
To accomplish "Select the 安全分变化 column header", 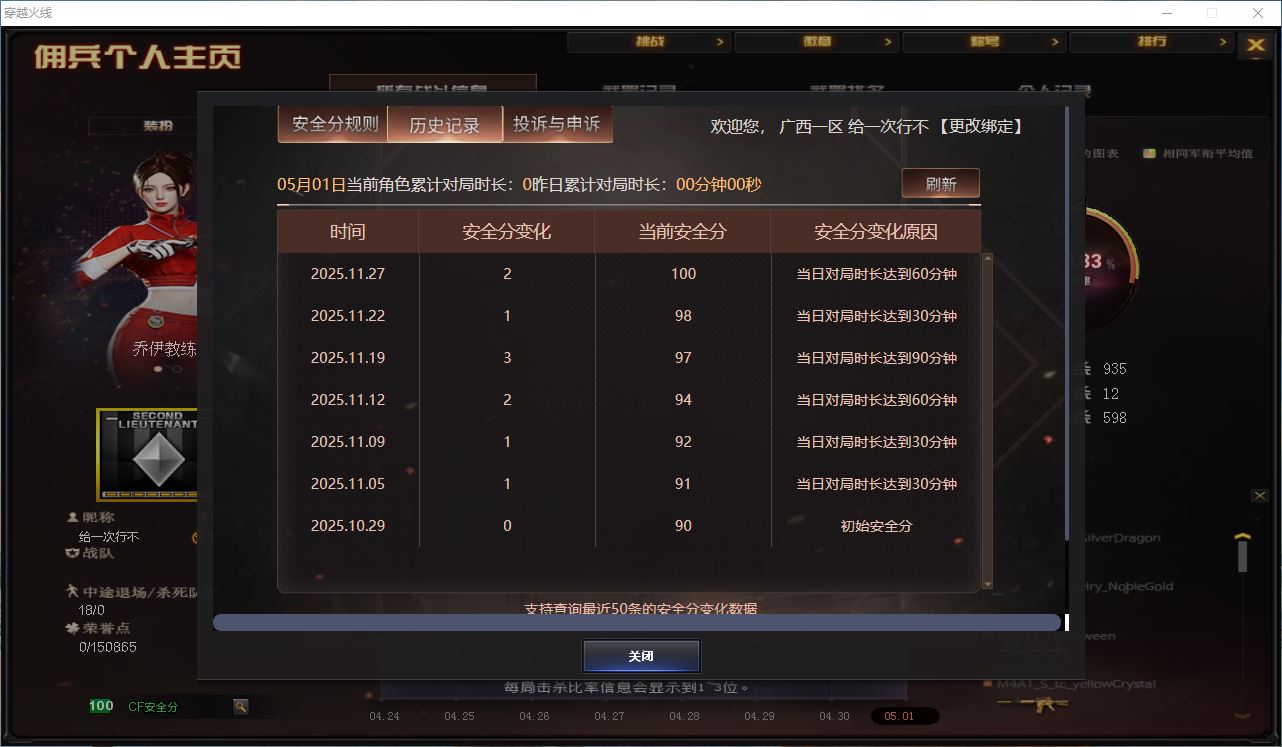I will point(507,232).
